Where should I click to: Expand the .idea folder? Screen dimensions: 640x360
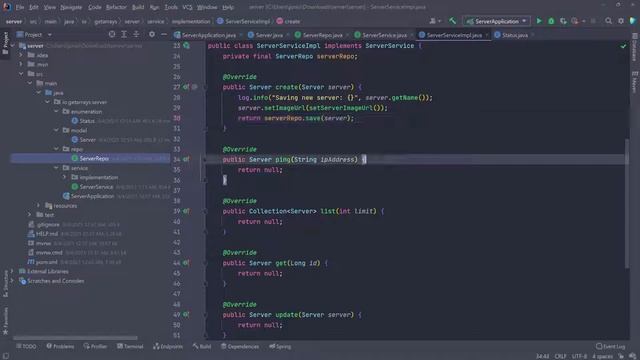[x=21, y=55]
